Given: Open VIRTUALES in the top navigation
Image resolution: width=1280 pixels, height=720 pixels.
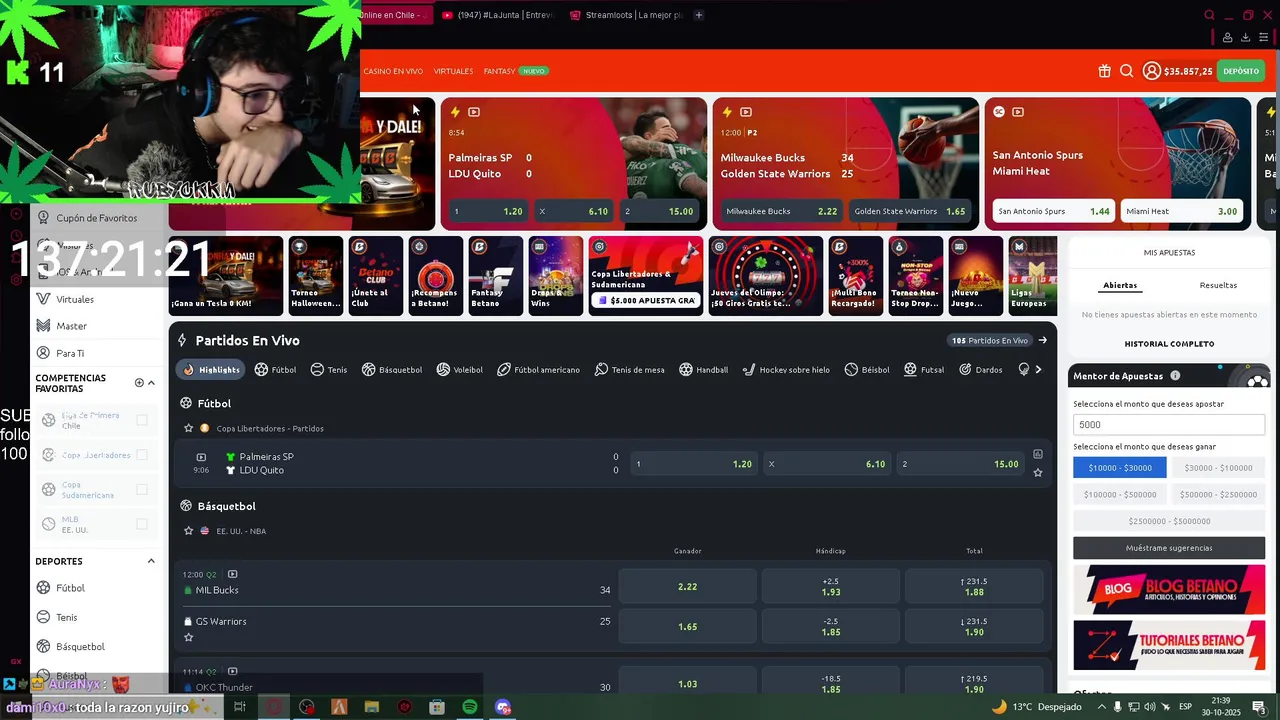Looking at the screenshot, I should click(453, 71).
